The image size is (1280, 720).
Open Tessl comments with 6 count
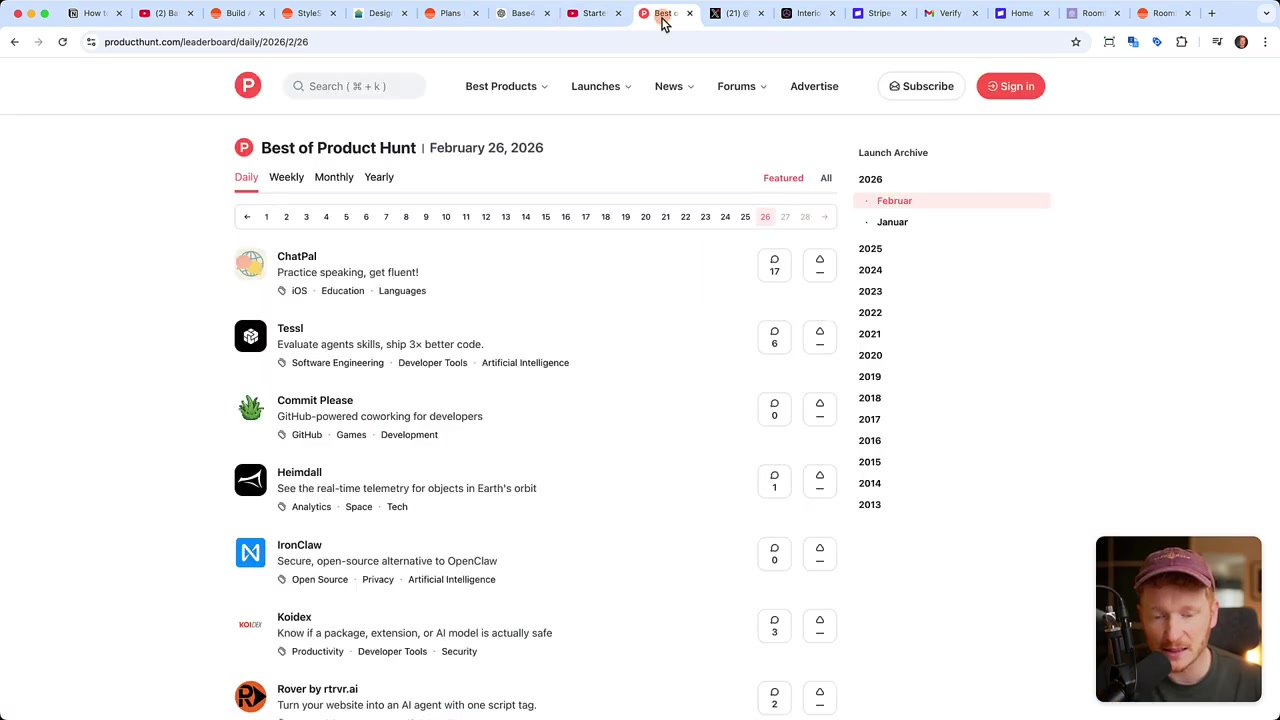(x=774, y=337)
